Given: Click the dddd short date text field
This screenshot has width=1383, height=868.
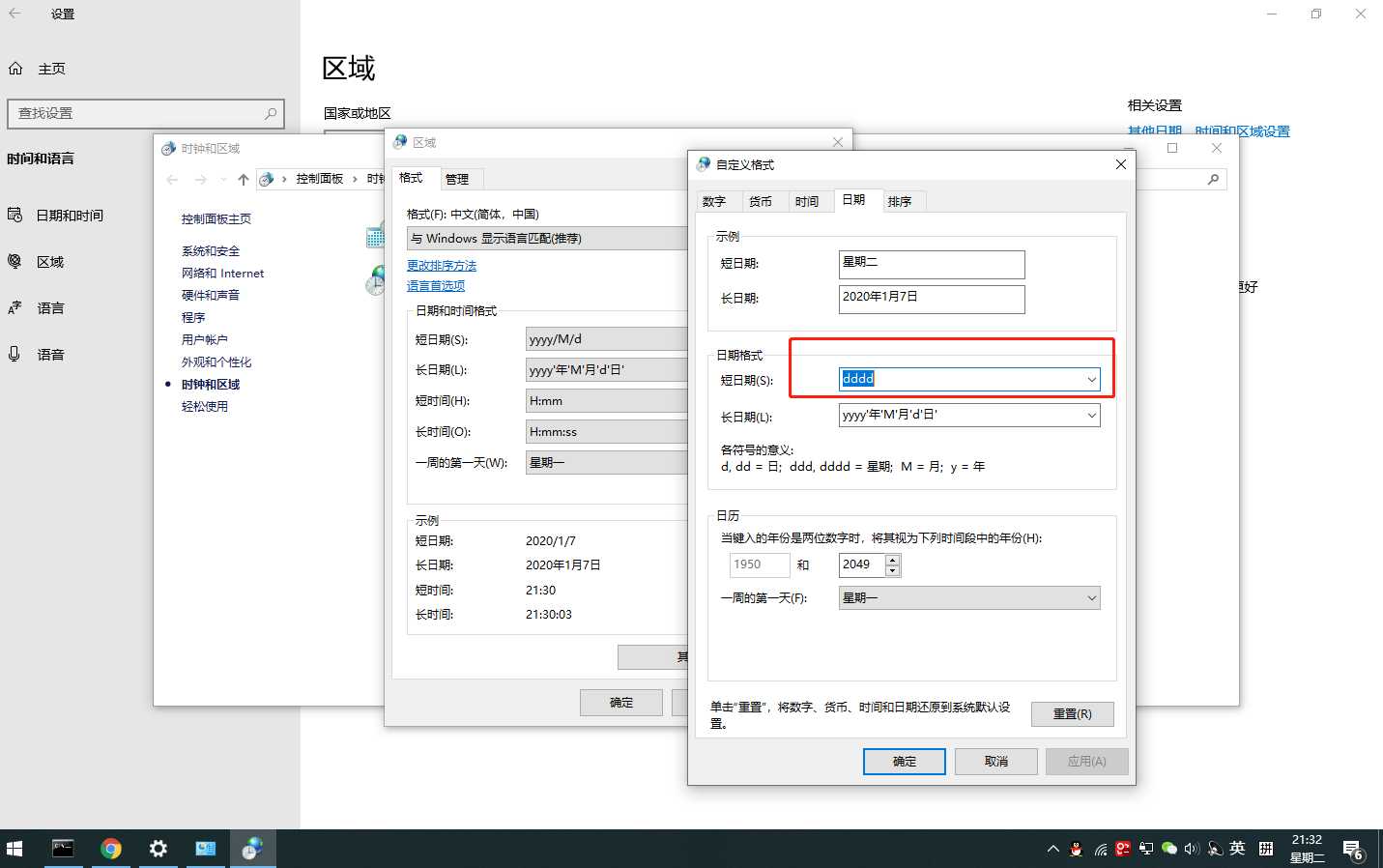Looking at the screenshot, I should click(961, 379).
